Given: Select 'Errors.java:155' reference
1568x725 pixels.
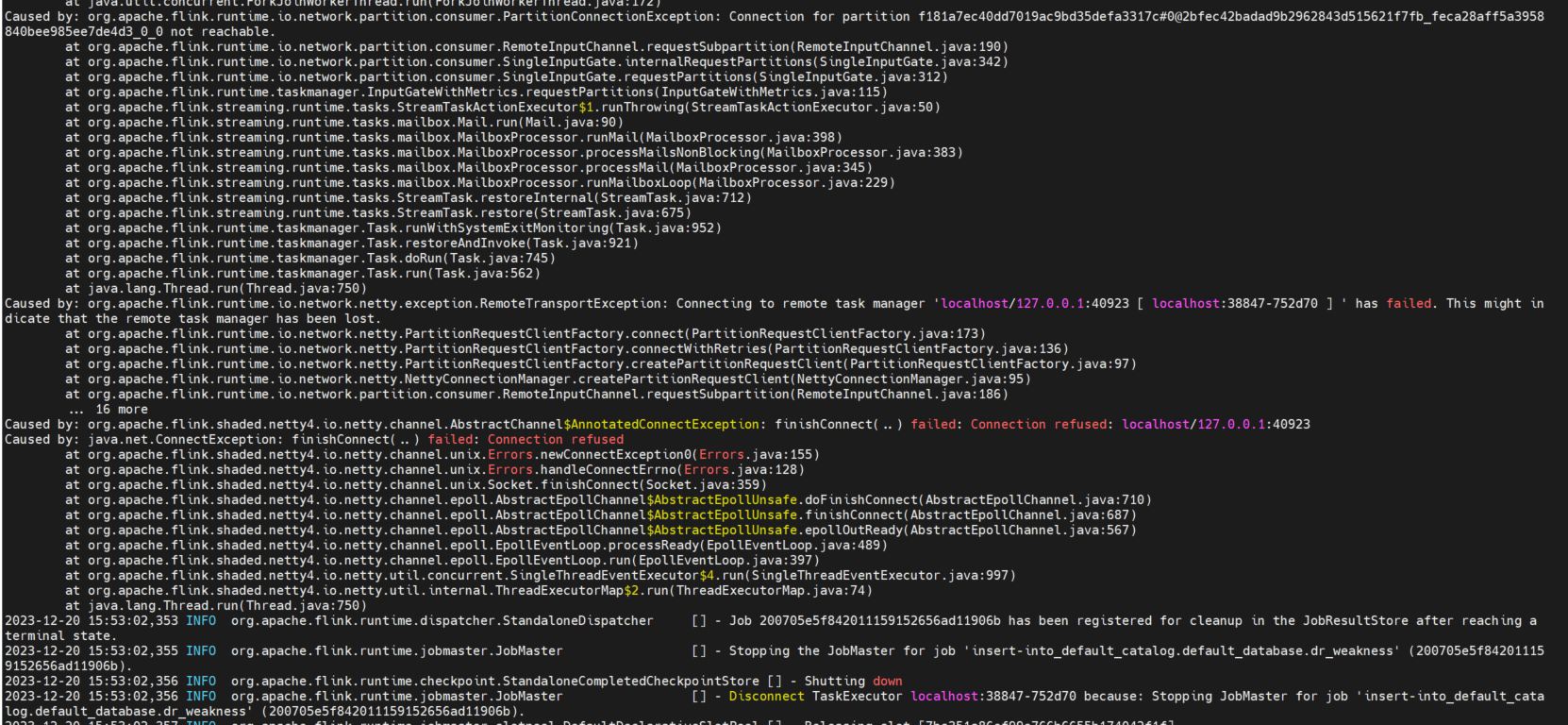Looking at the screenshot, I should (x=756, y=454).
